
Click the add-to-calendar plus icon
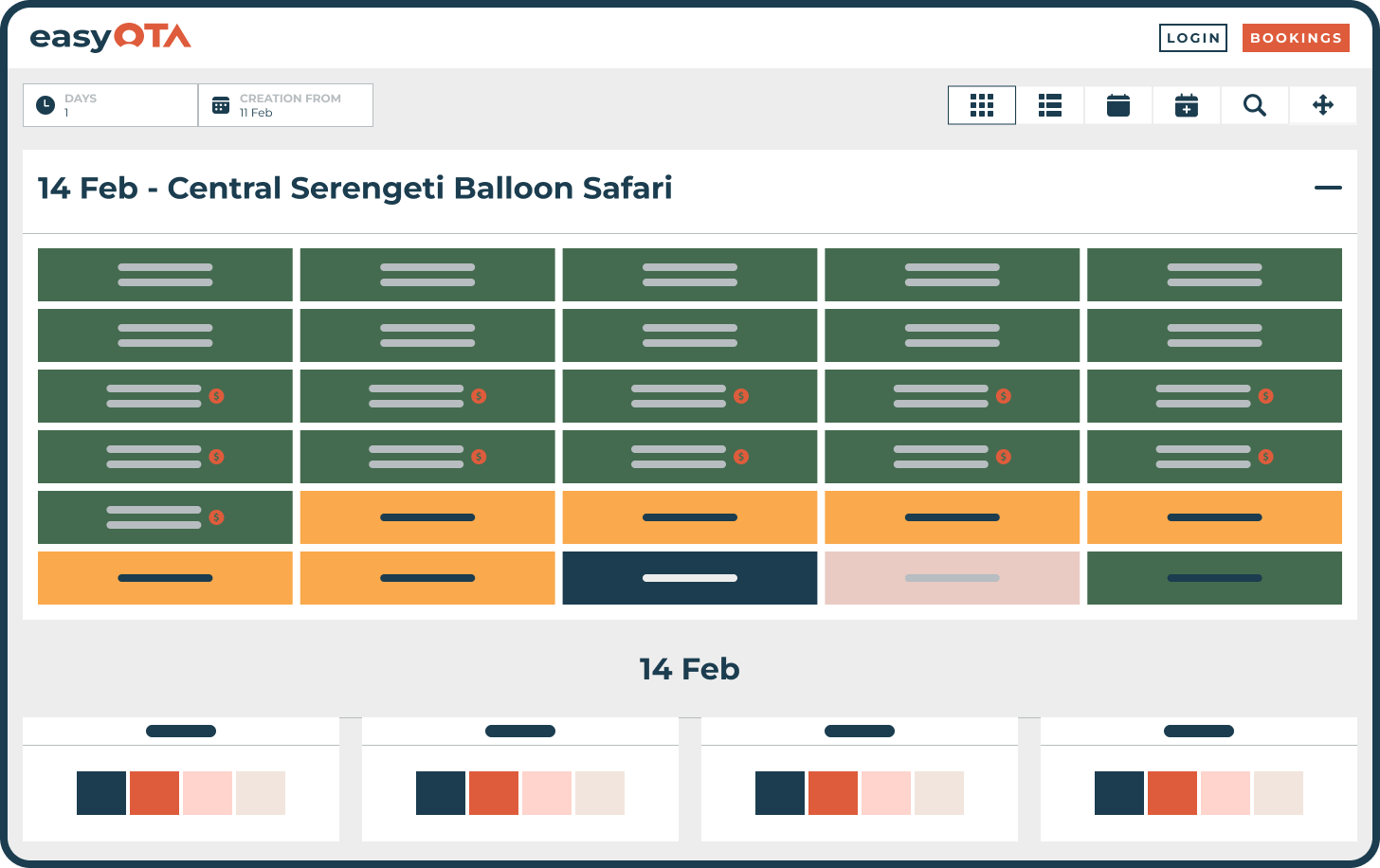1187,105
